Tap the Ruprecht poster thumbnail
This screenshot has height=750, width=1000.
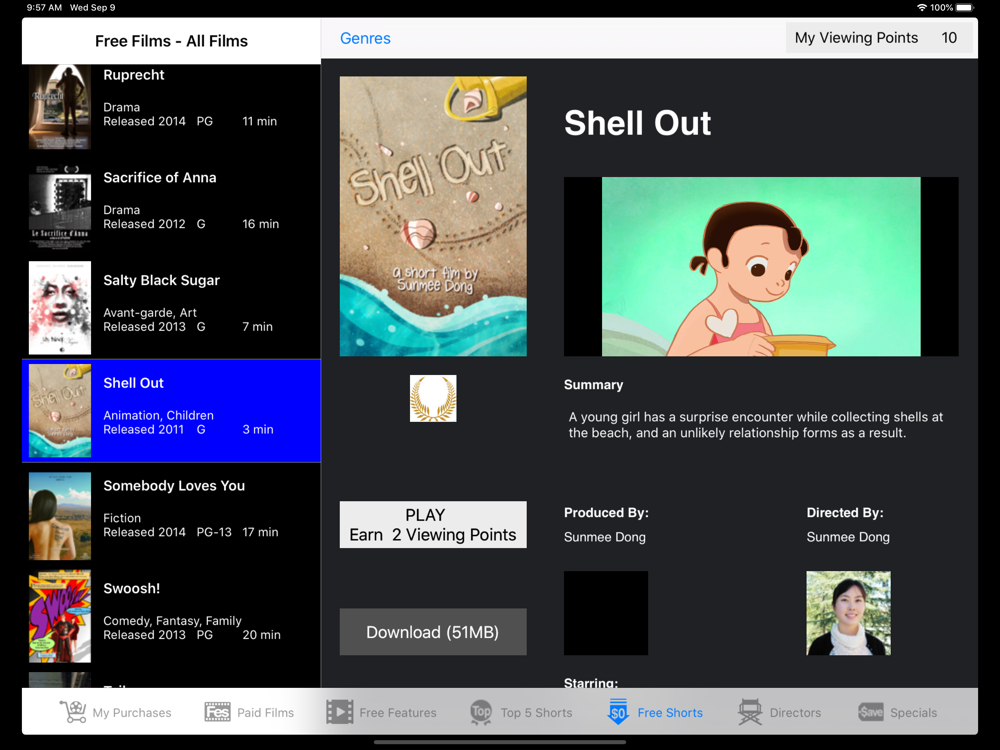(60, 107)
